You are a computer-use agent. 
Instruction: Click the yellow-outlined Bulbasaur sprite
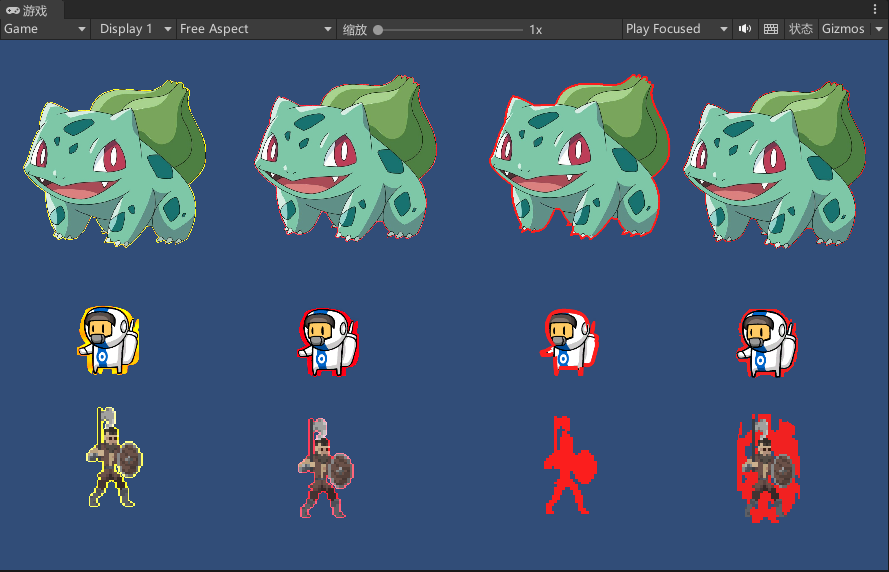113,163
